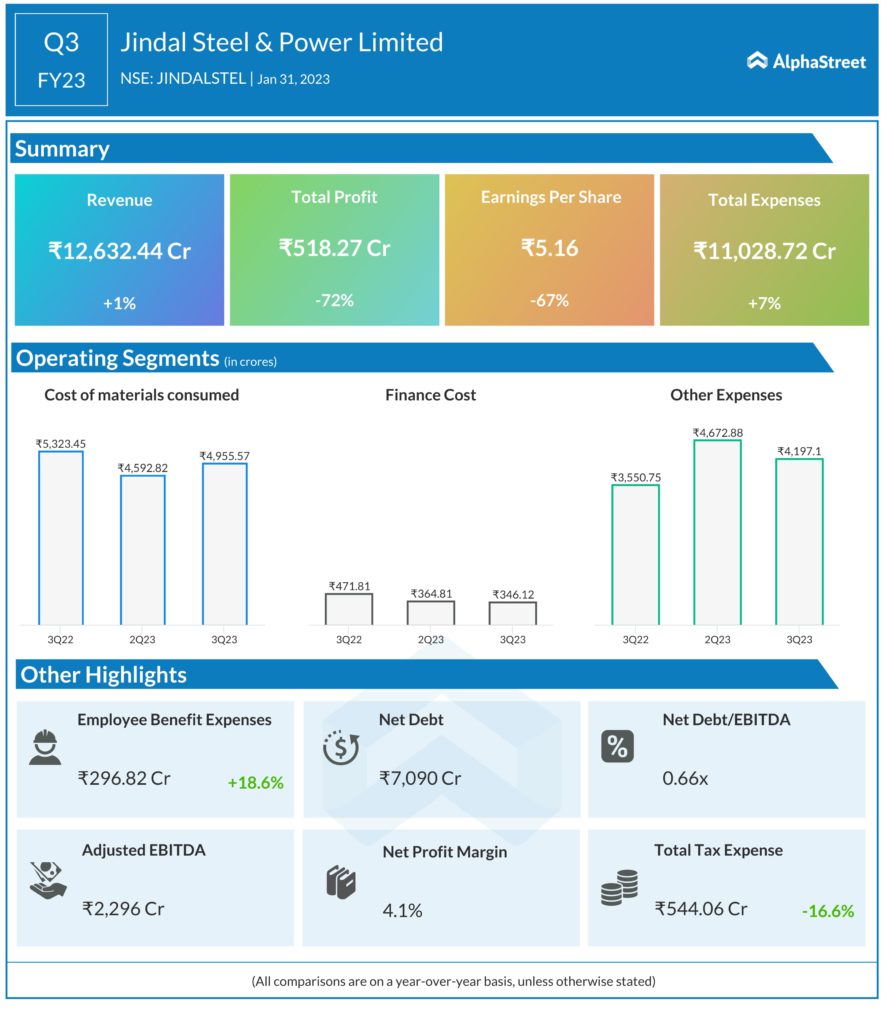Click the AlphaStreet logo icon
Viewport: 884px width, 1024px height.
757,61
